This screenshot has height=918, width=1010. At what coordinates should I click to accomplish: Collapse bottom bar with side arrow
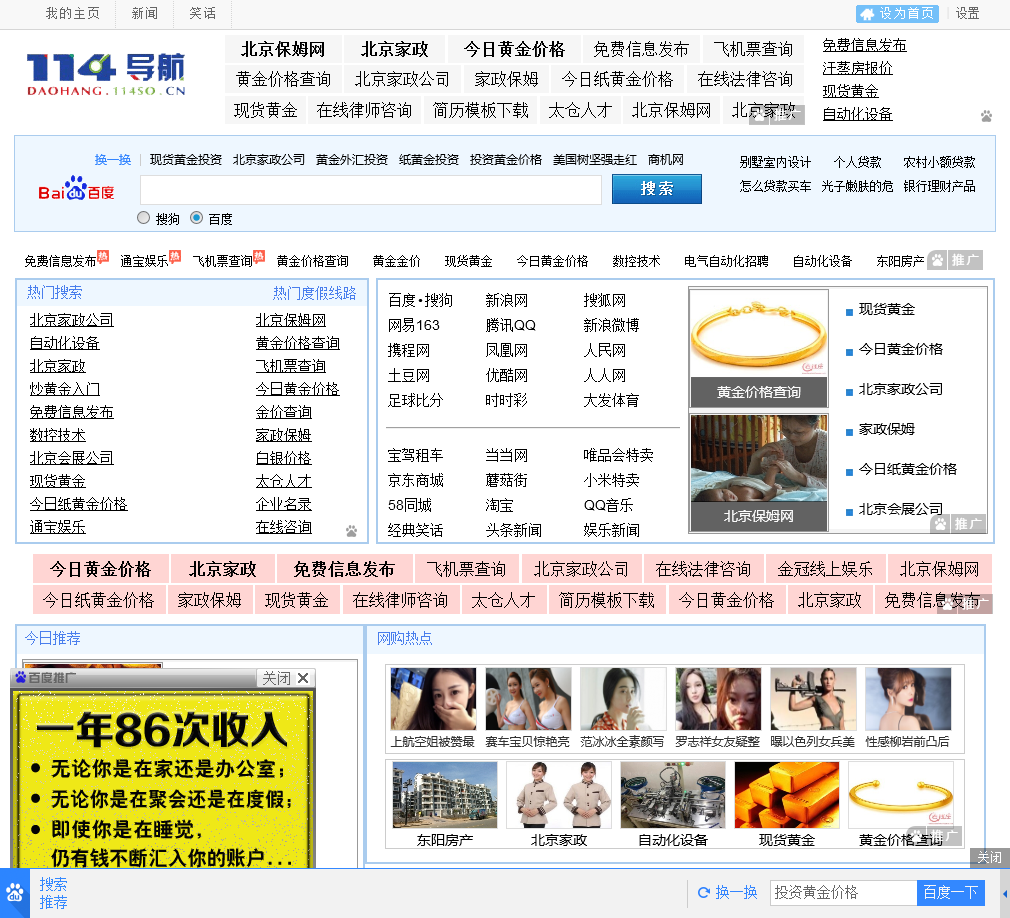click(x=1005, y=894)
